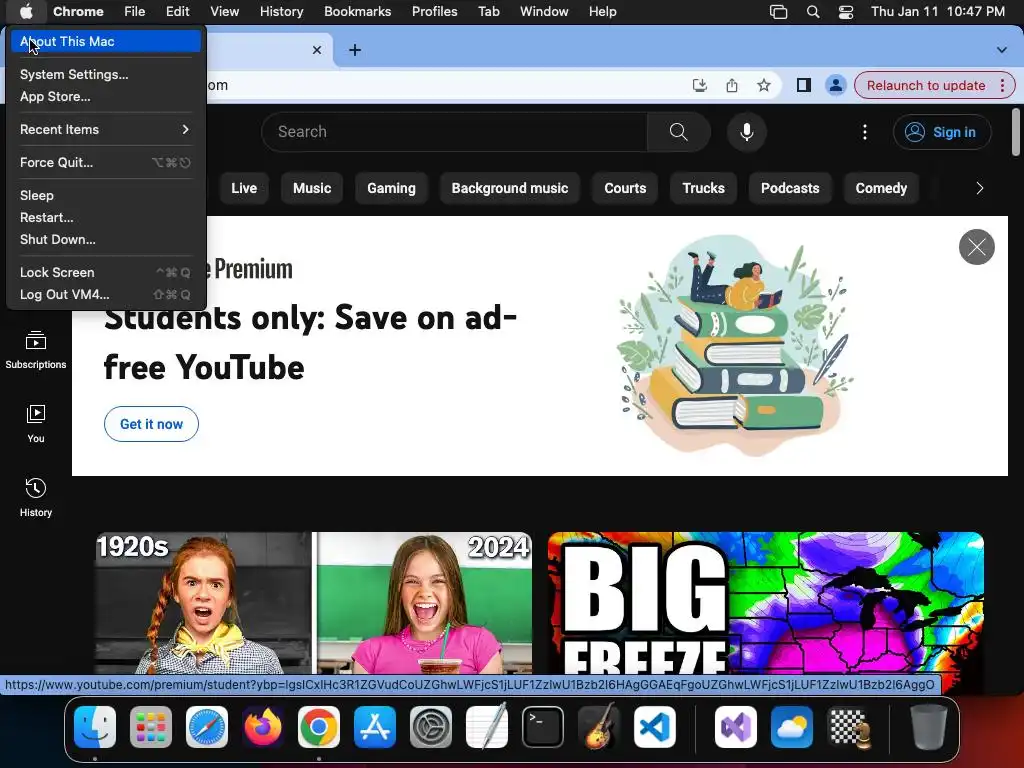Click the install app icon in address bar

[699, 86]
